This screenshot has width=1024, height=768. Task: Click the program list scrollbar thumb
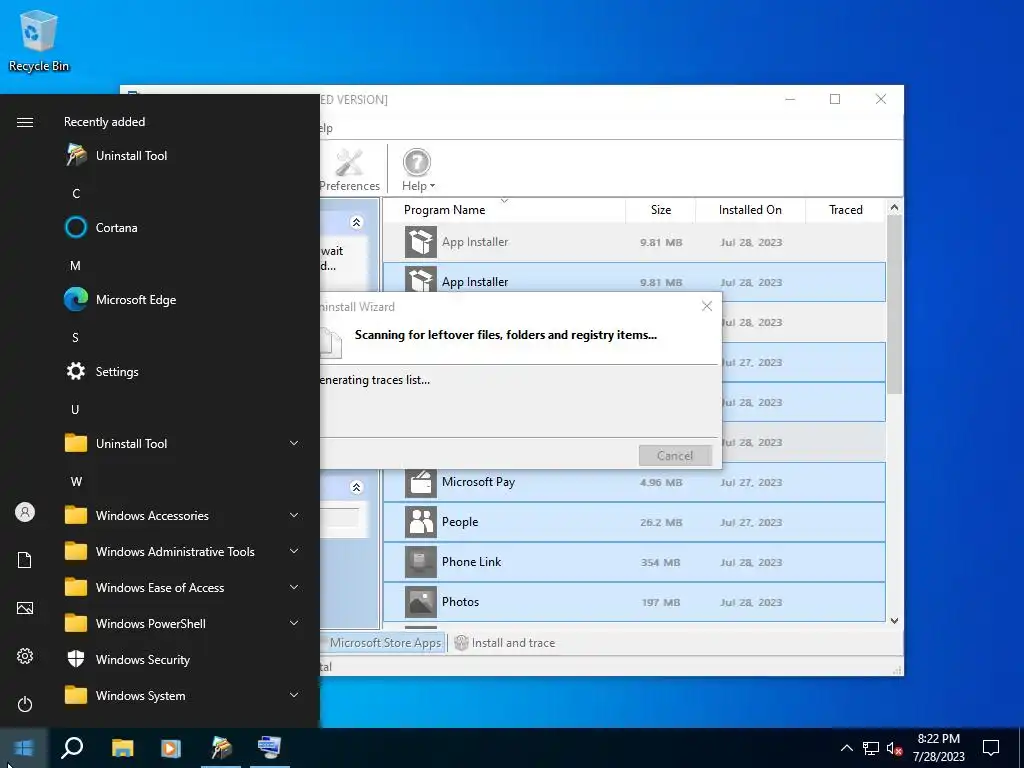click(894, 304)
